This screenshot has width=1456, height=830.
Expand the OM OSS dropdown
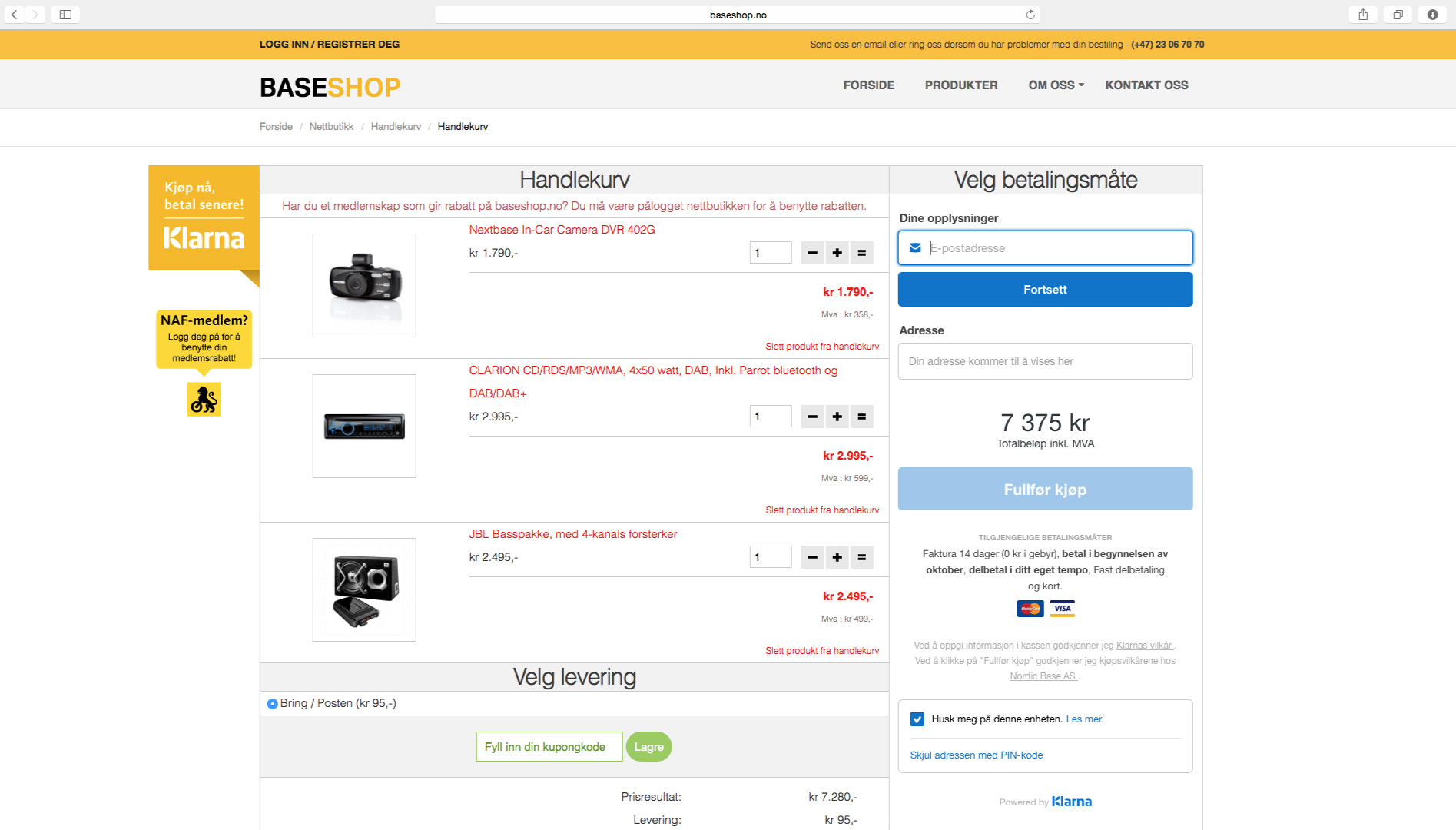point(1056,85)
